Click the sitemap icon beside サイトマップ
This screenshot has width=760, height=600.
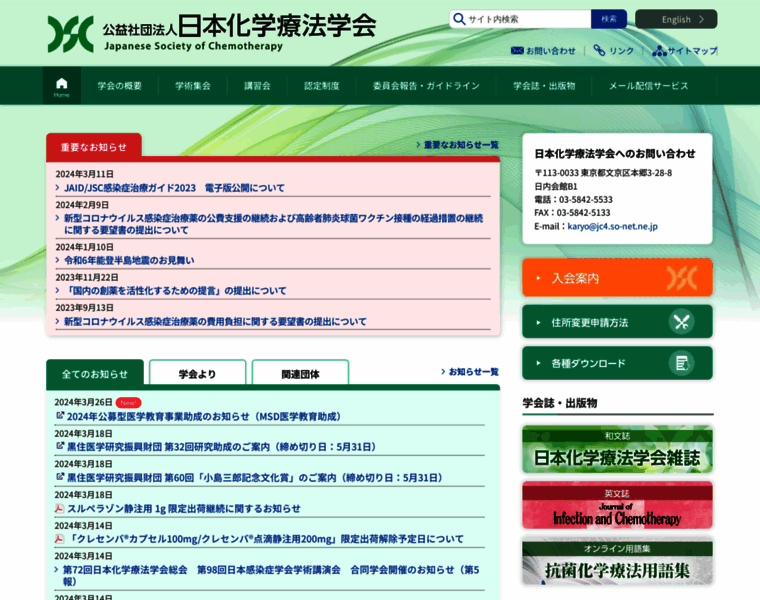pyautogui.click(x=659, y=50)
